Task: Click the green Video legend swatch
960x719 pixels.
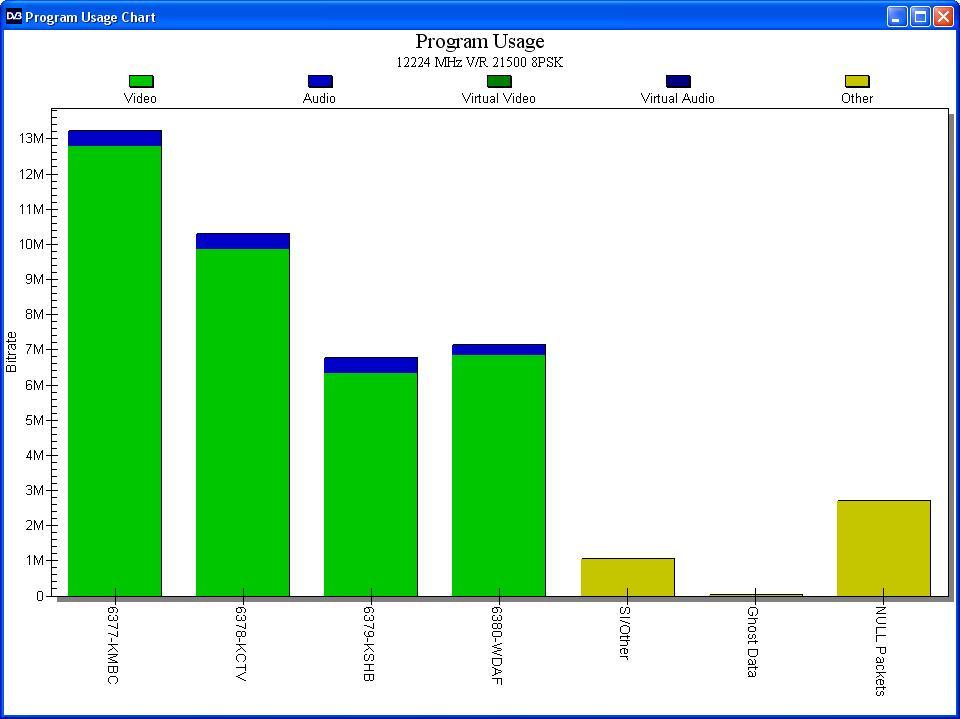Action: click(x=141, y=81)
